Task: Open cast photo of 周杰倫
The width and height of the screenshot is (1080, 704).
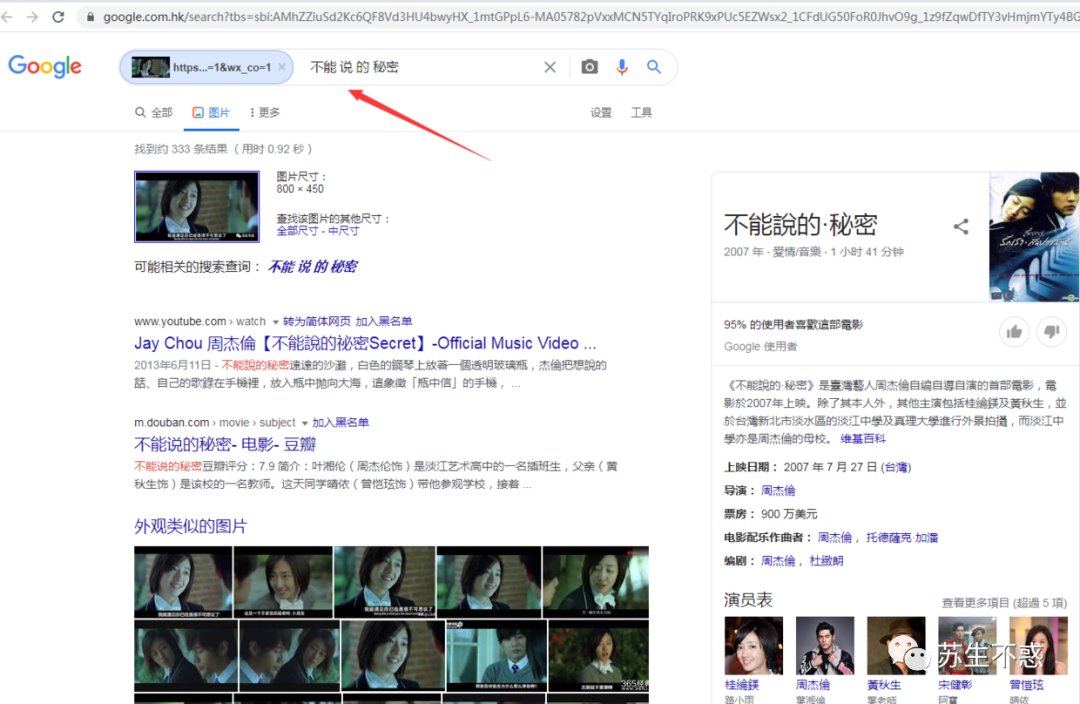Action: (x=824, y=645)
